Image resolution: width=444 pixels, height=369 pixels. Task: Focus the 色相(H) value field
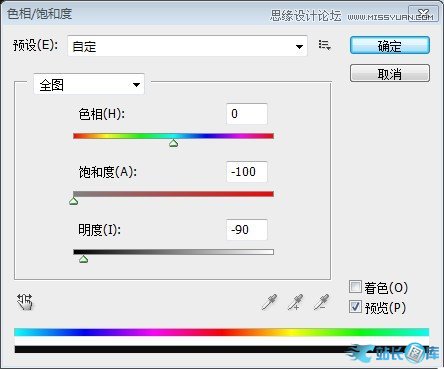pyautogui.click(x=247, y=114)
